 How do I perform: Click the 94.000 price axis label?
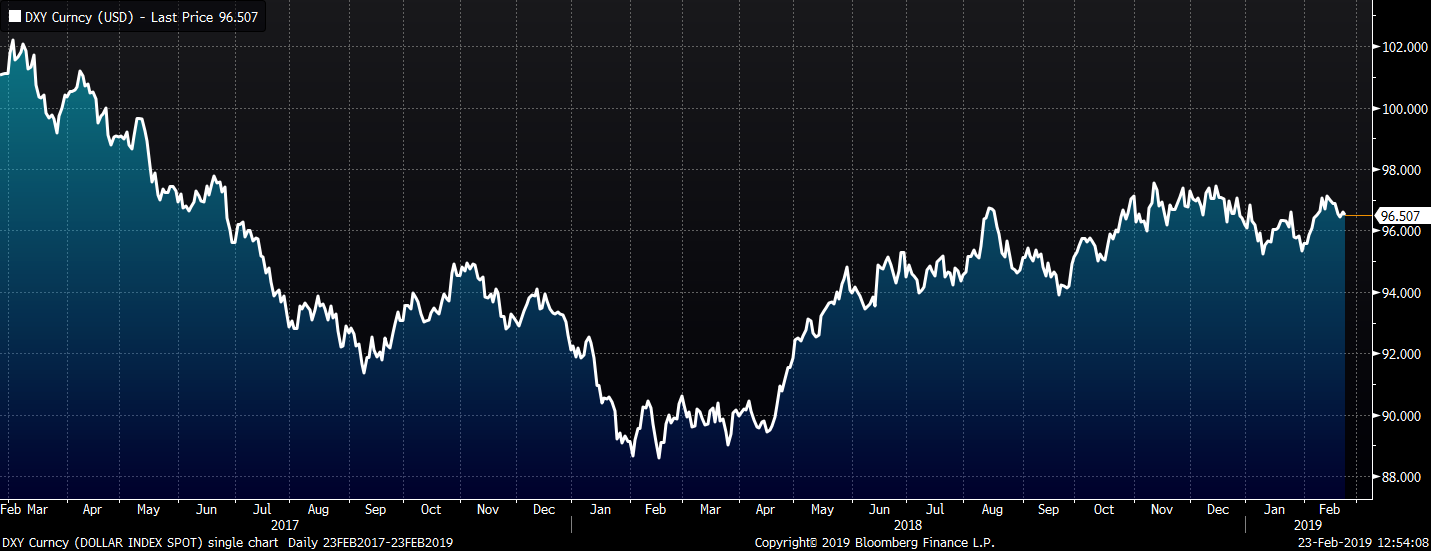tap(1400, 293)
